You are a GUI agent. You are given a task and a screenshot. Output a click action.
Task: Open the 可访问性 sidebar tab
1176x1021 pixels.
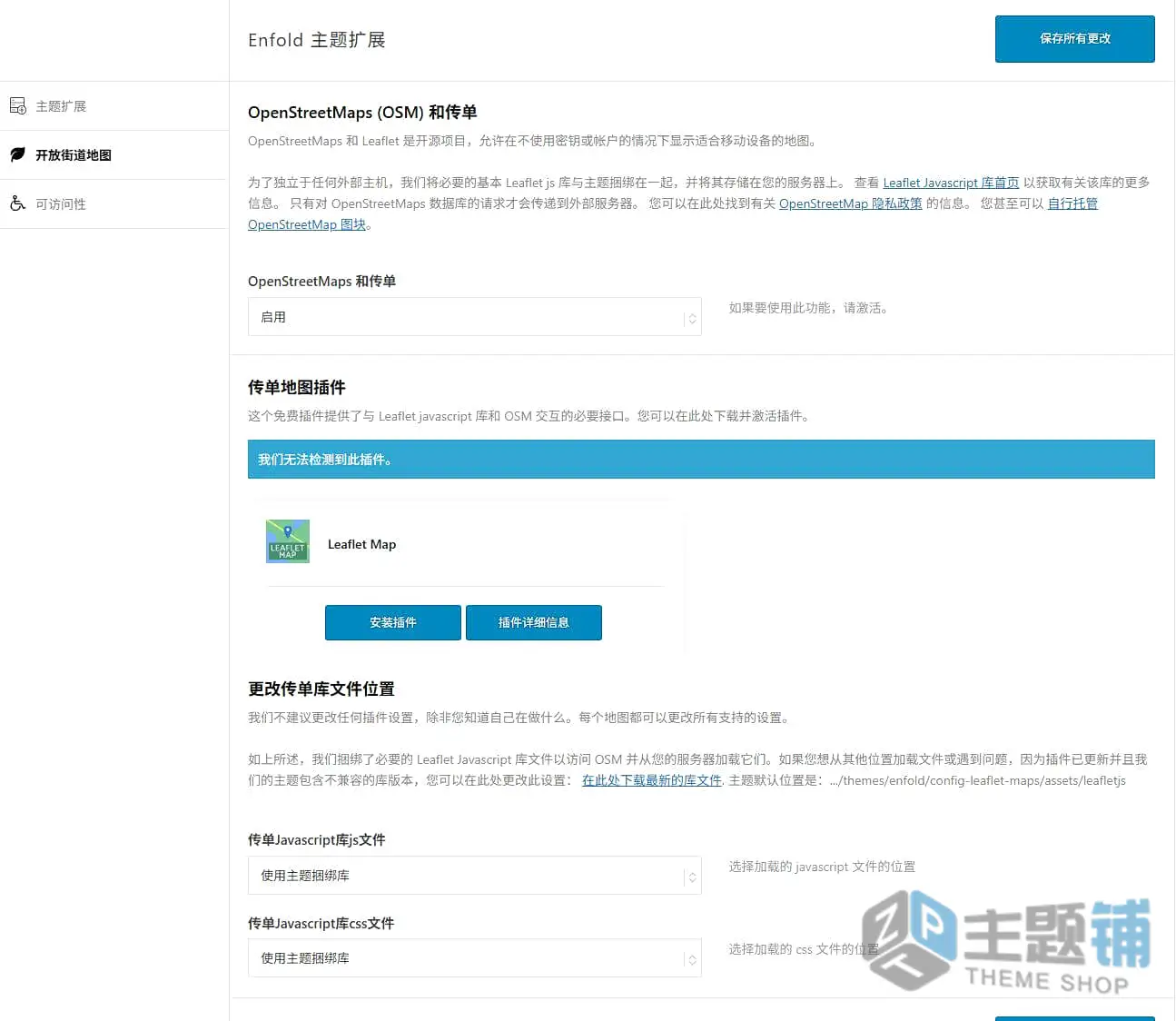coord(114,204)
